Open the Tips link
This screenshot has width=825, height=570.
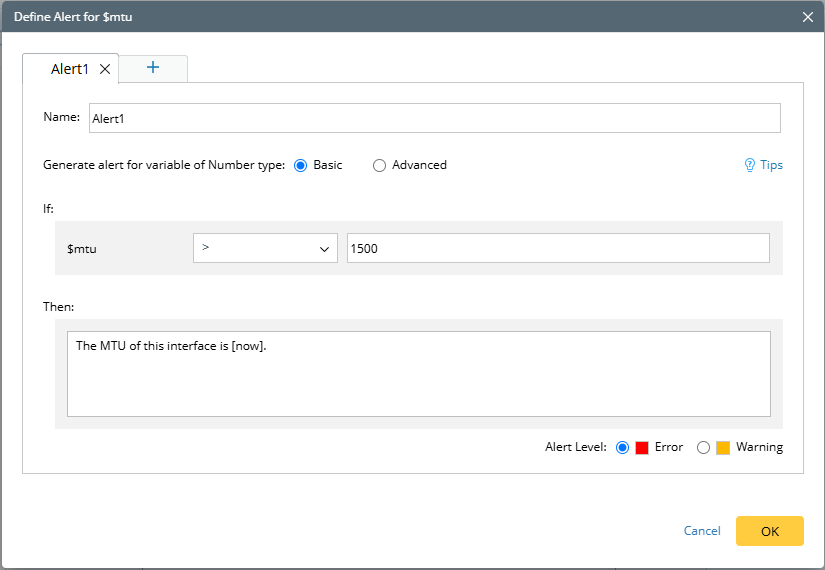click(771, 165)
